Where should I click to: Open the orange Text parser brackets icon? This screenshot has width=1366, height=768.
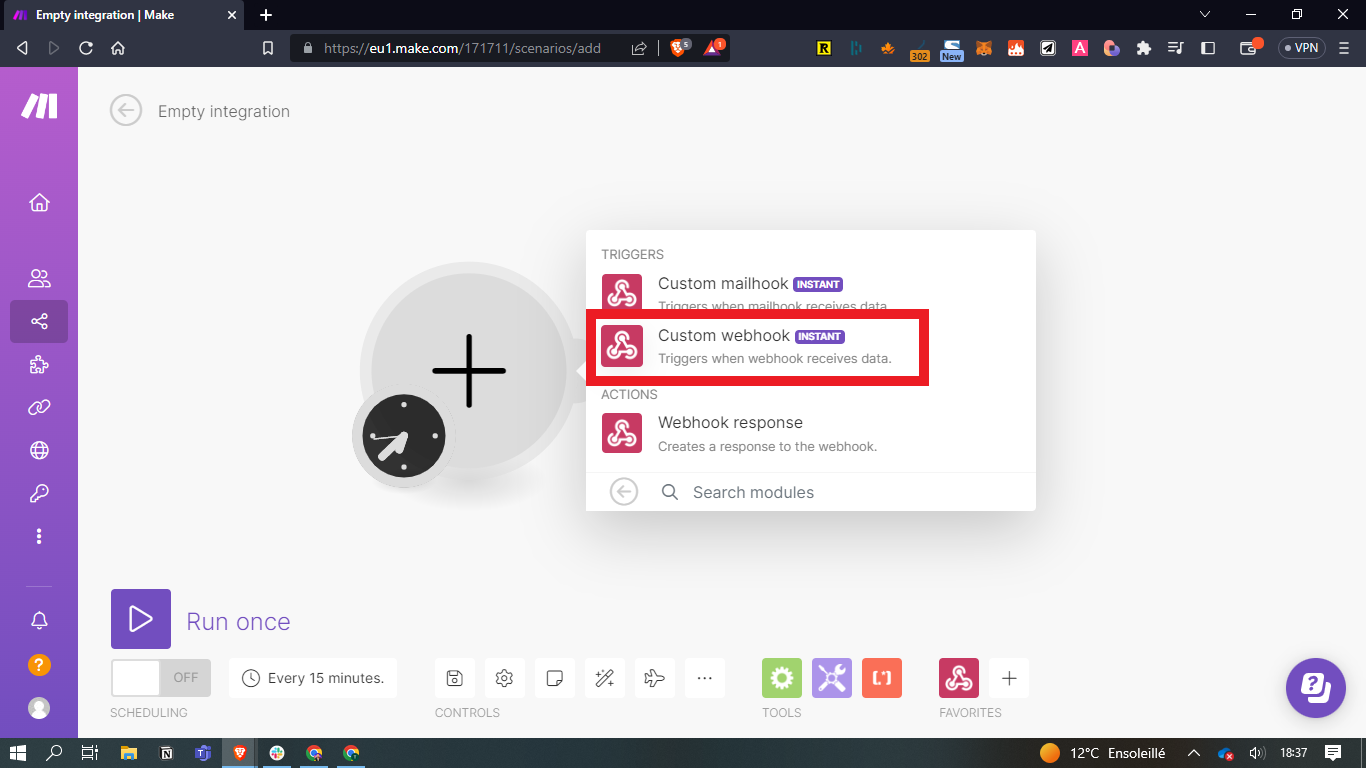tap(882, 678)
